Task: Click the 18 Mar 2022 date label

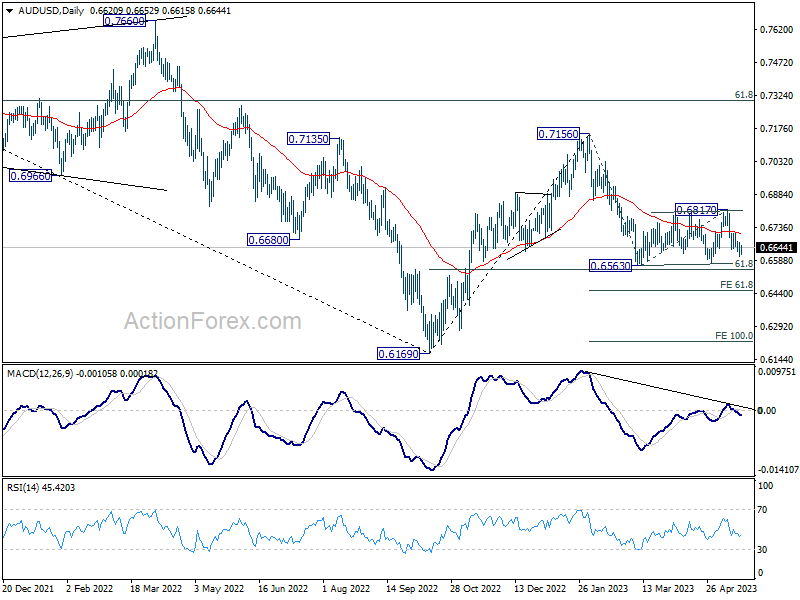Action: [156, 589]
